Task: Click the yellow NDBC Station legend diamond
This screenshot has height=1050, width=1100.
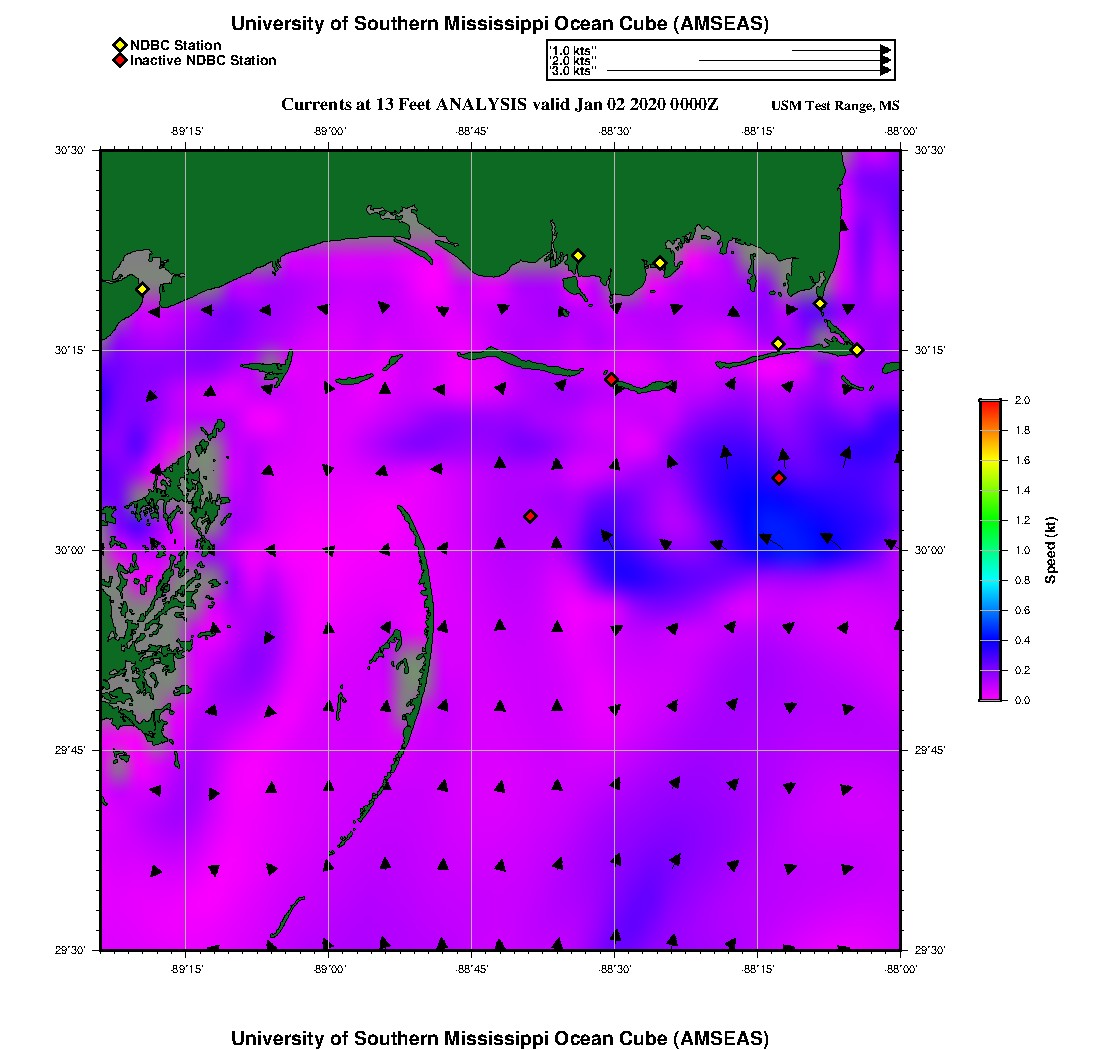Action: click(119, 45)
